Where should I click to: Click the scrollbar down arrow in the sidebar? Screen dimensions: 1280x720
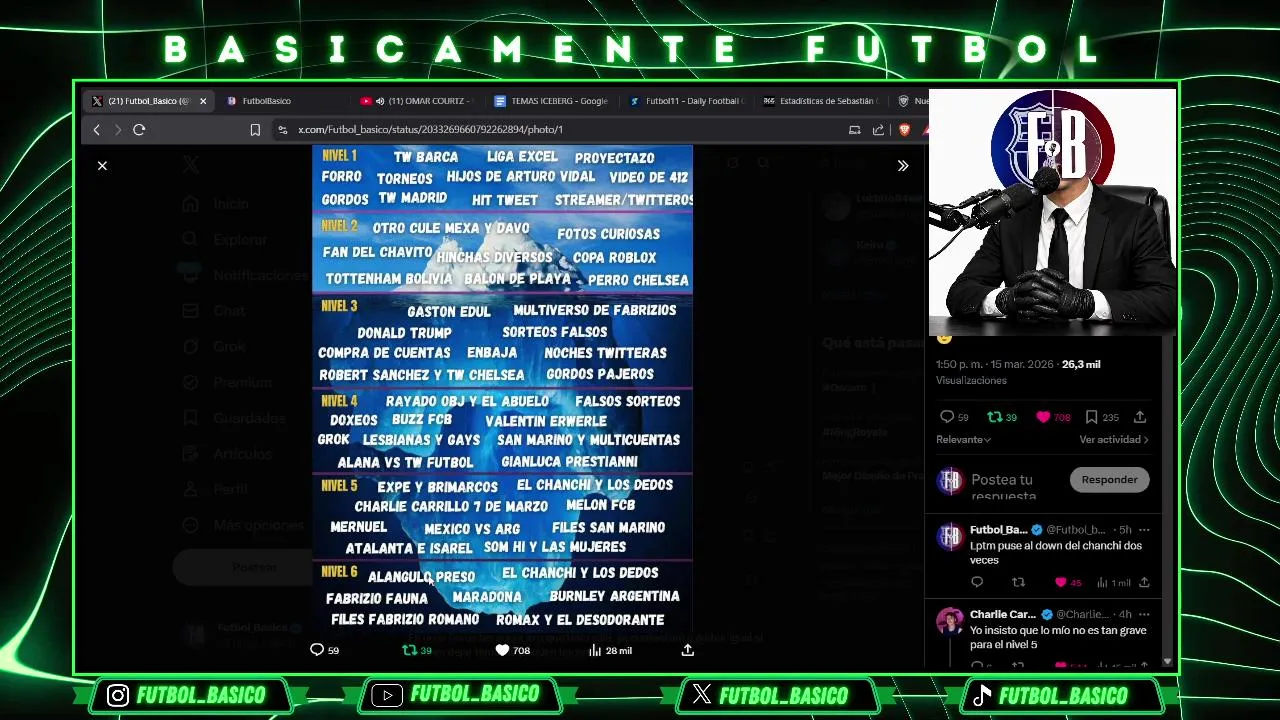pos(1167,662)
